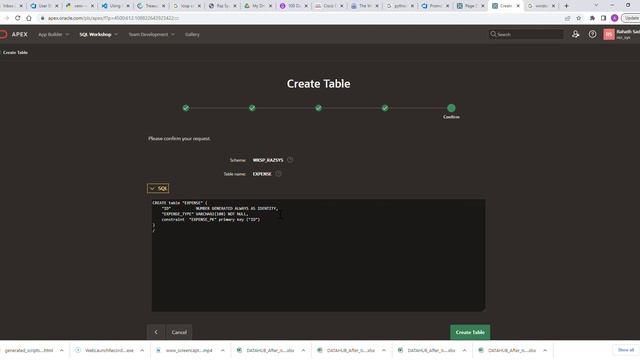Expand the SQL Workshop dropdown arrow

[x=116, y=35]
